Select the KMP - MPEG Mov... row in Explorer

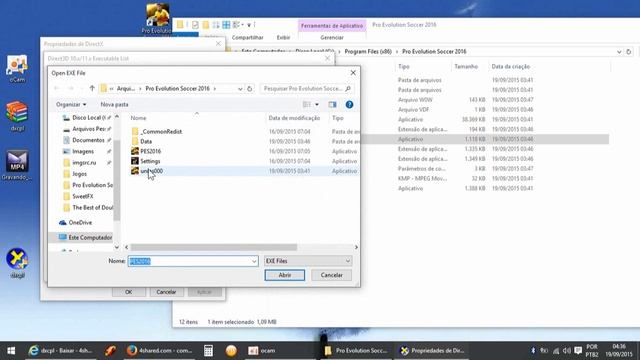(485, 178)
